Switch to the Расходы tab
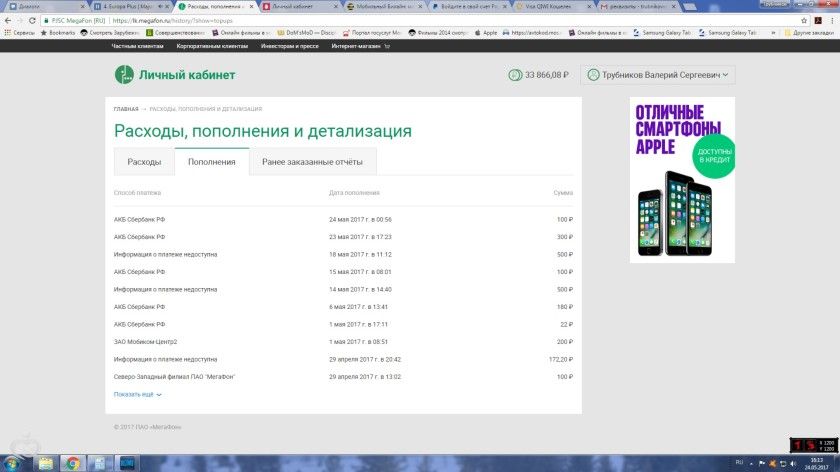 click(144, 161)
